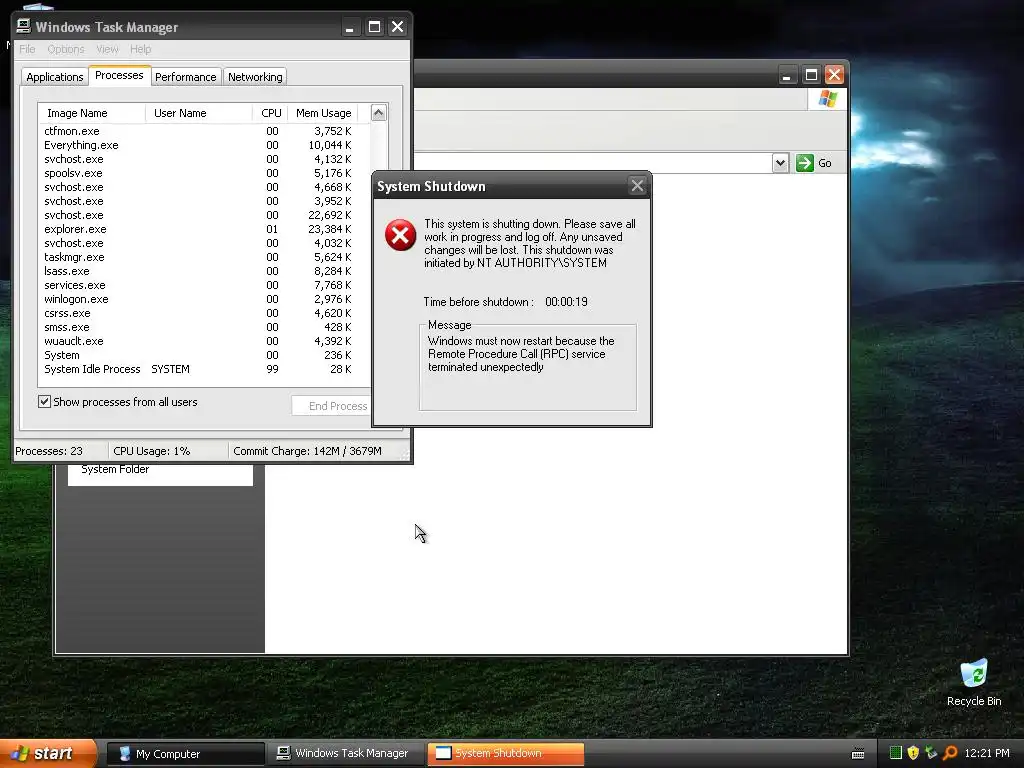Switch to the Applications tab

[55, 77]
